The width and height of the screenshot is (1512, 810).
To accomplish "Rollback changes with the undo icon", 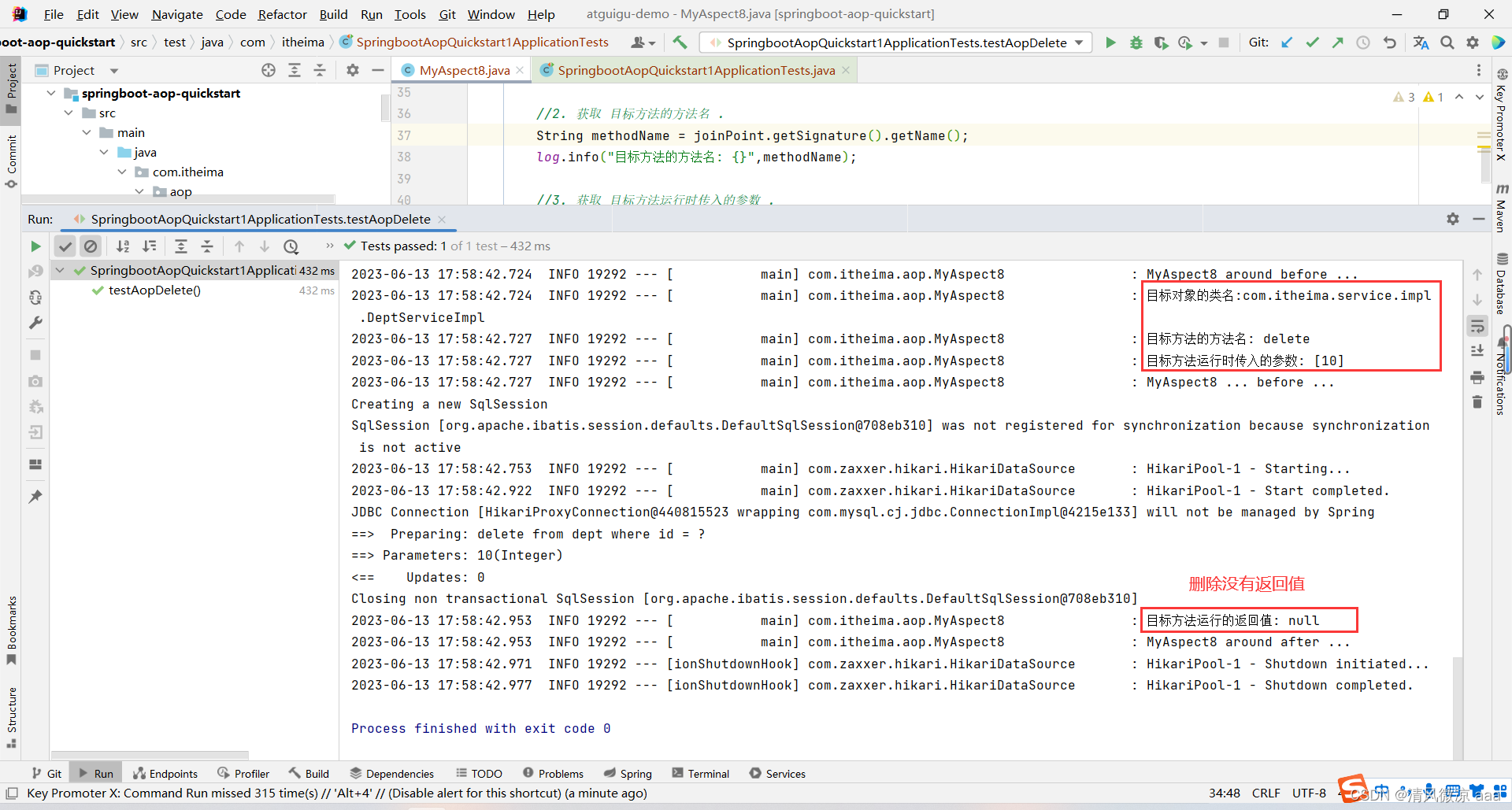I will point(1389,43).
